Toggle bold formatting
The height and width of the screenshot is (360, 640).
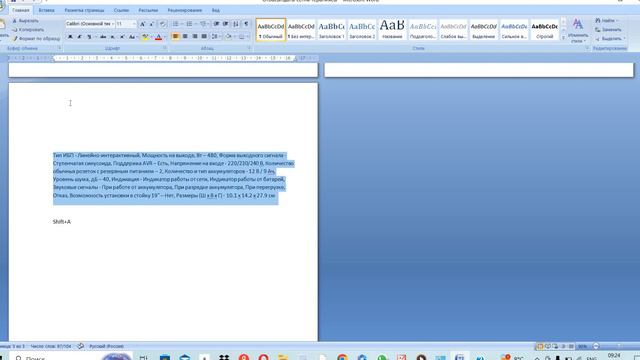click(x=70, y=37)
